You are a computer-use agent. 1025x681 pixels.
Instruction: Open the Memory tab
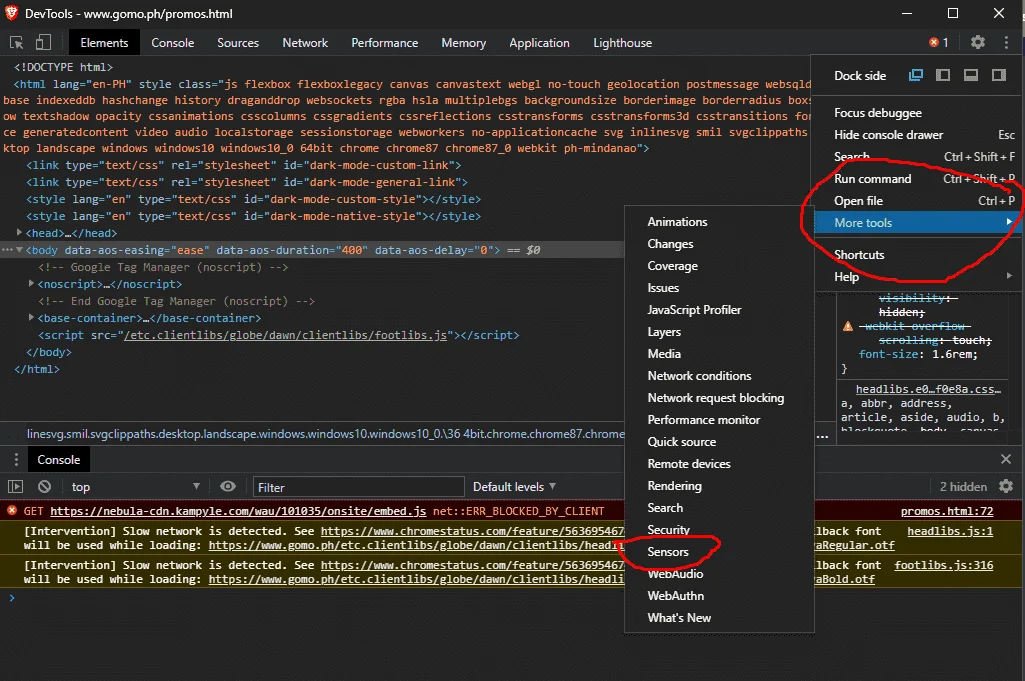pos(463,43)
